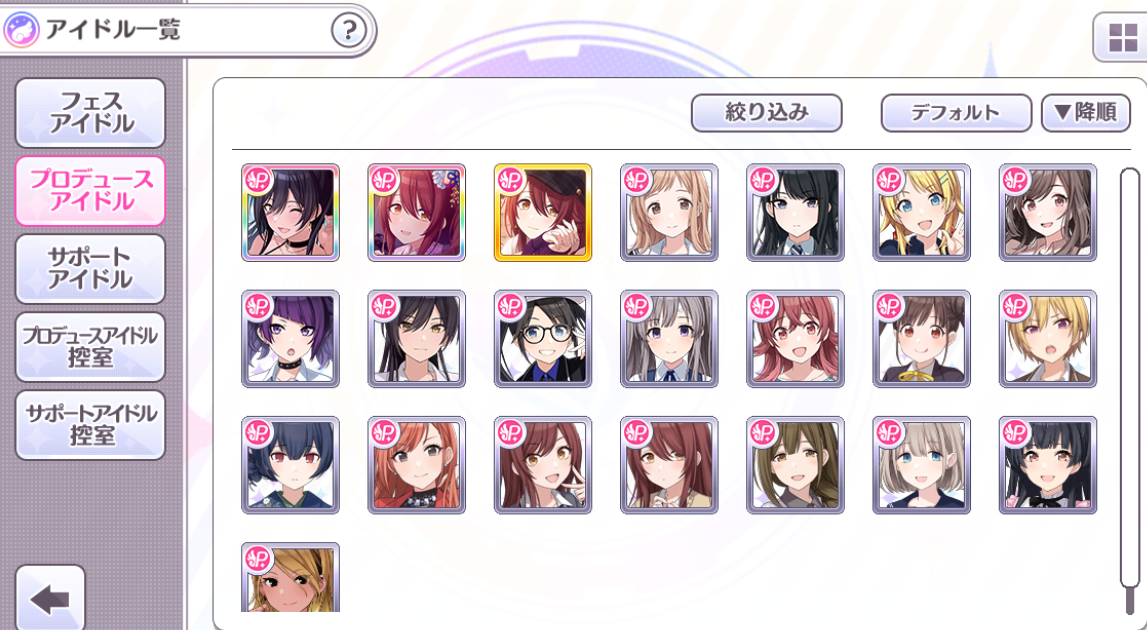The height and width of the screenshot is (630, 1147).
Task: Pick the blonde idol with blue eyes
Action: pyautogui.click(x=922, y=212)
